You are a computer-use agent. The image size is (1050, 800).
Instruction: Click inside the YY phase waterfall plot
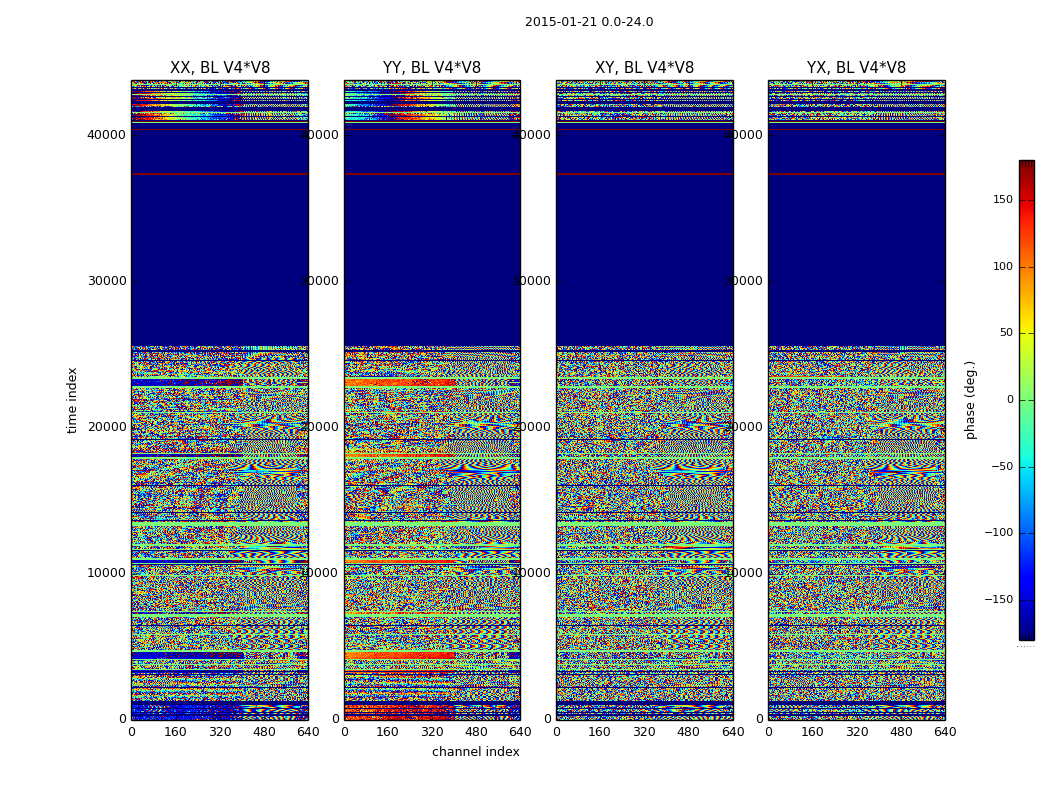coord(432,400)
